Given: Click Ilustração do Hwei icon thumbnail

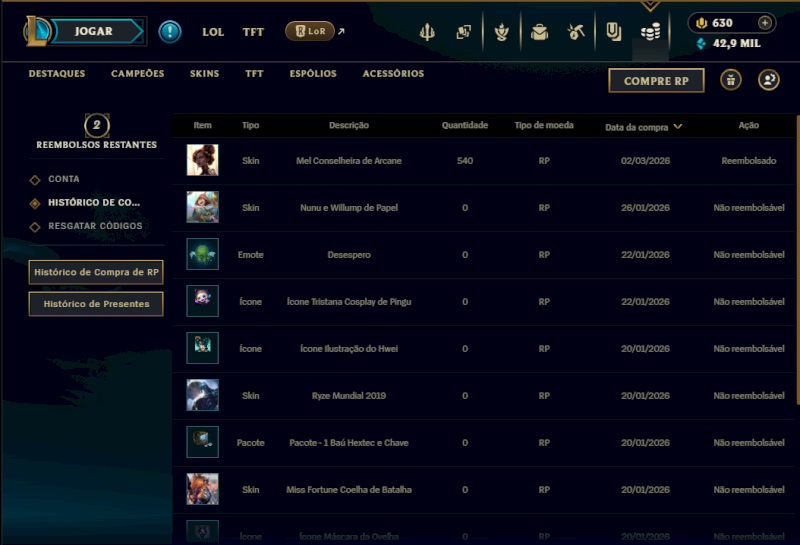Looking at the screenshot, I should (203, 348).
